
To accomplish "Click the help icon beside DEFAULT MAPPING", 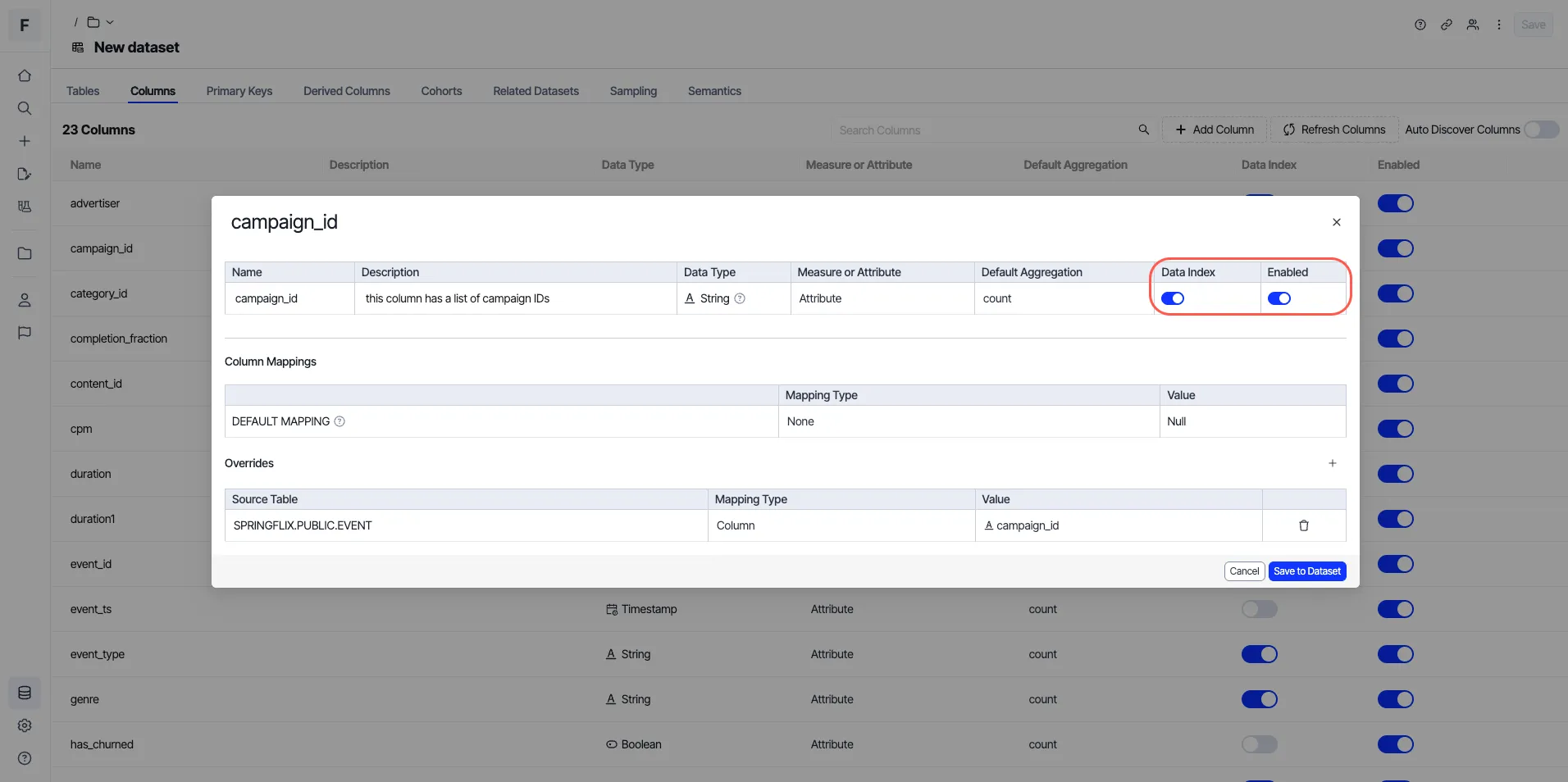I will 340,421.
